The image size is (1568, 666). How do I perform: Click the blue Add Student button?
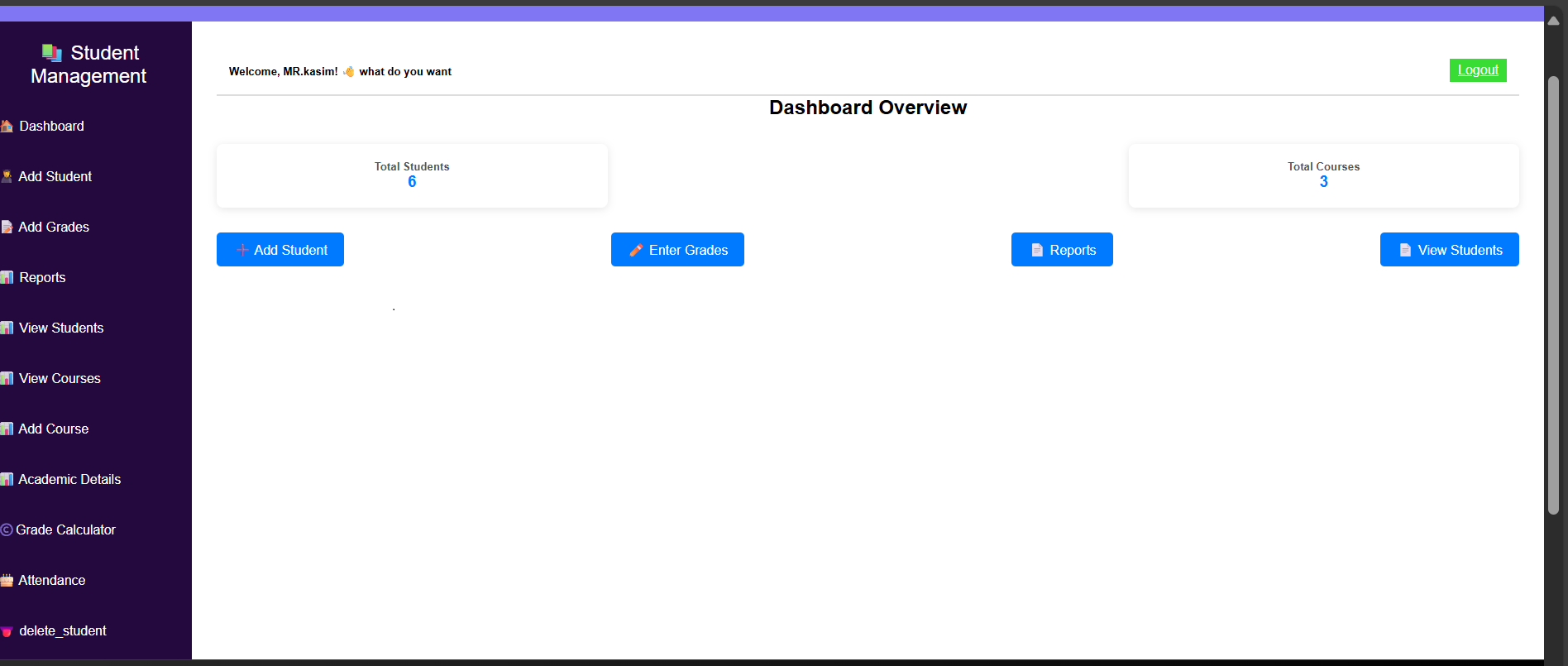pos(280,250)
